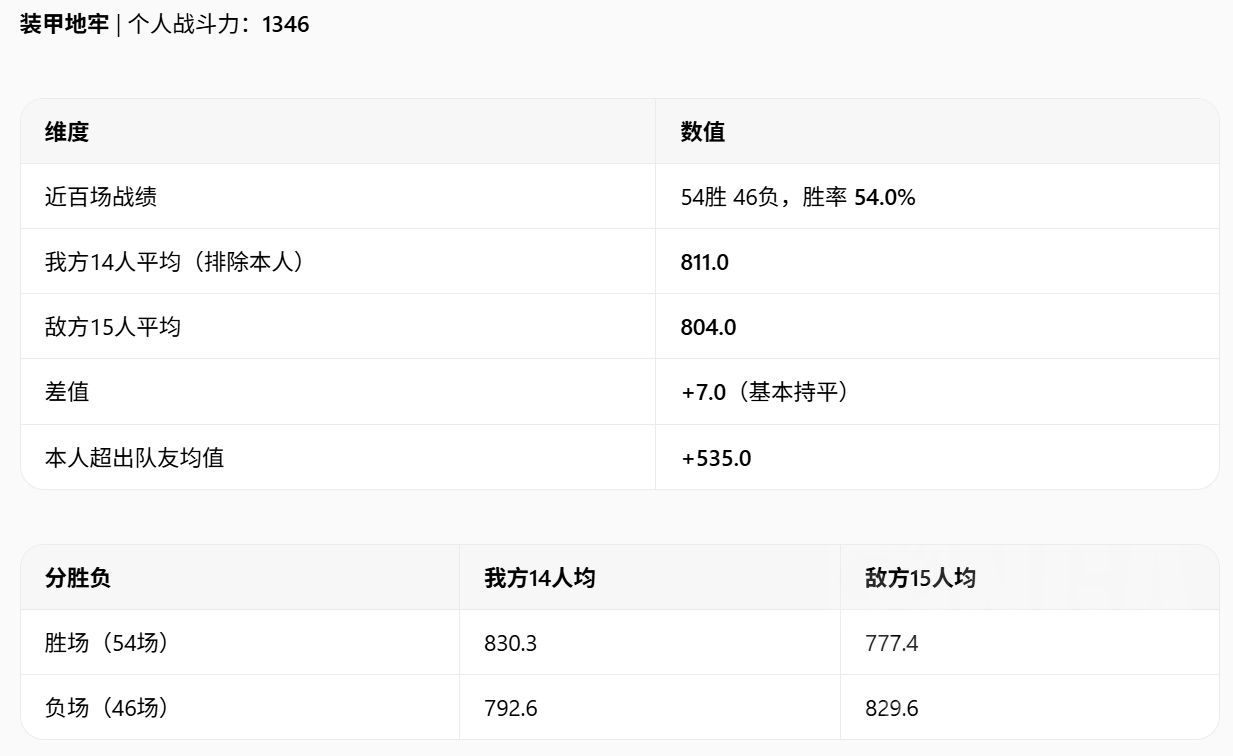This screenshot has width=1233, height=756.
Task: Select the 本人超出队友均值 row label
Action: point(134,458)
